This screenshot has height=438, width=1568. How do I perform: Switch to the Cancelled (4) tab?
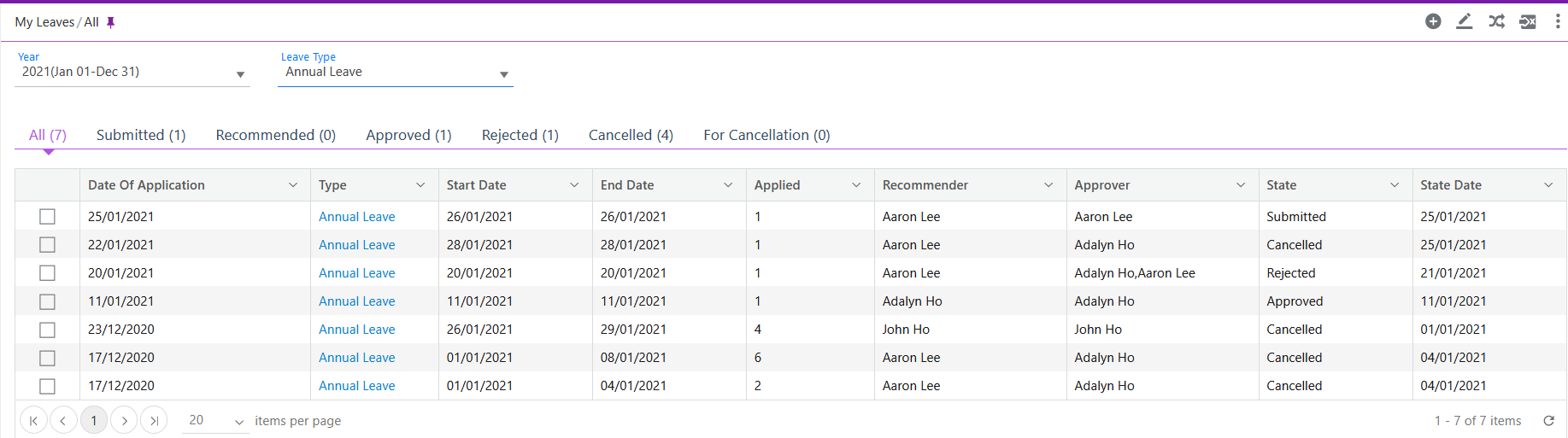[631, 135]
